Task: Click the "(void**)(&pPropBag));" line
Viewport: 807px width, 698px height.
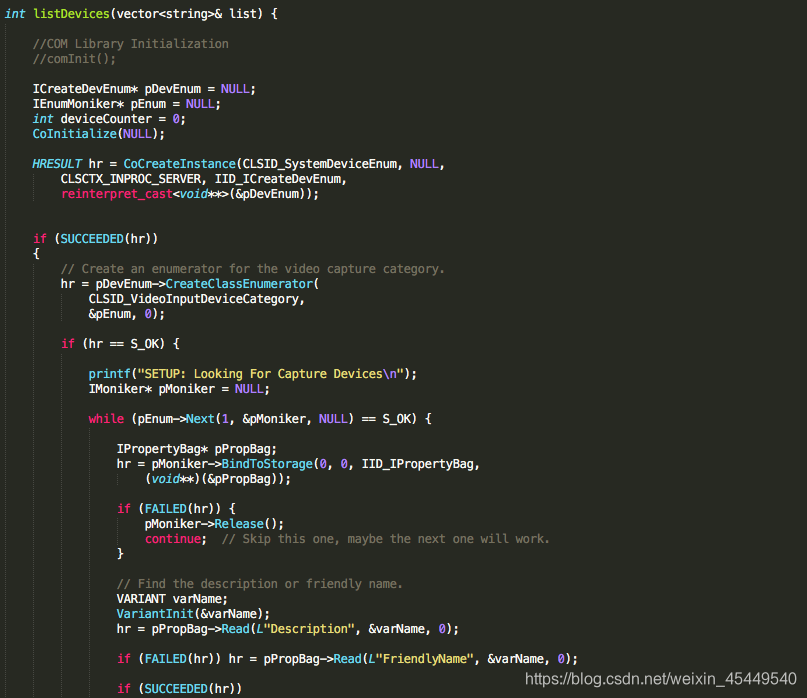Action: coord(218,479)
